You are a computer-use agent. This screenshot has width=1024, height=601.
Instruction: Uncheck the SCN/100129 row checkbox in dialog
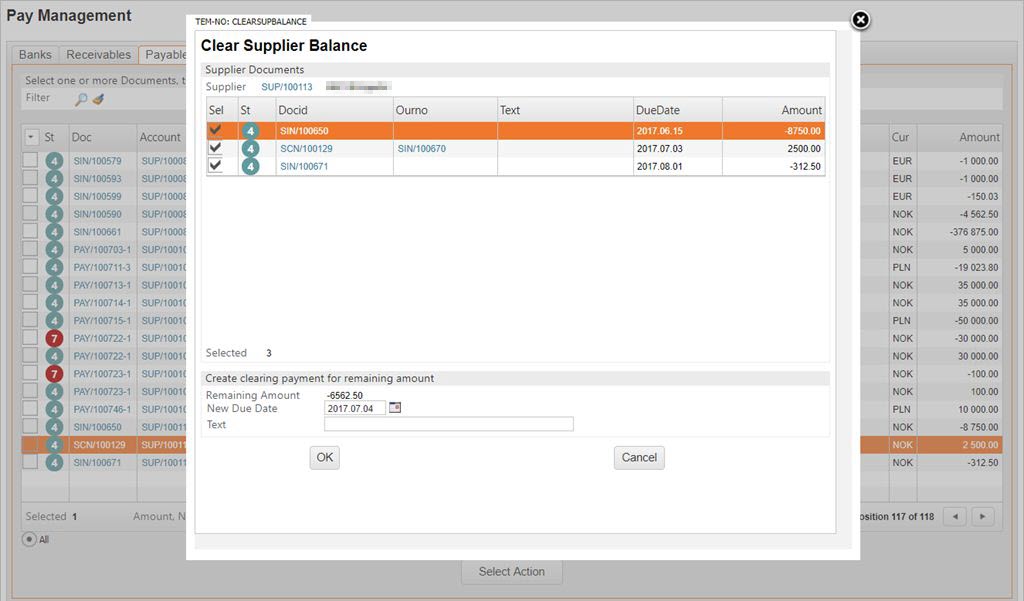(x=215, y=148)
